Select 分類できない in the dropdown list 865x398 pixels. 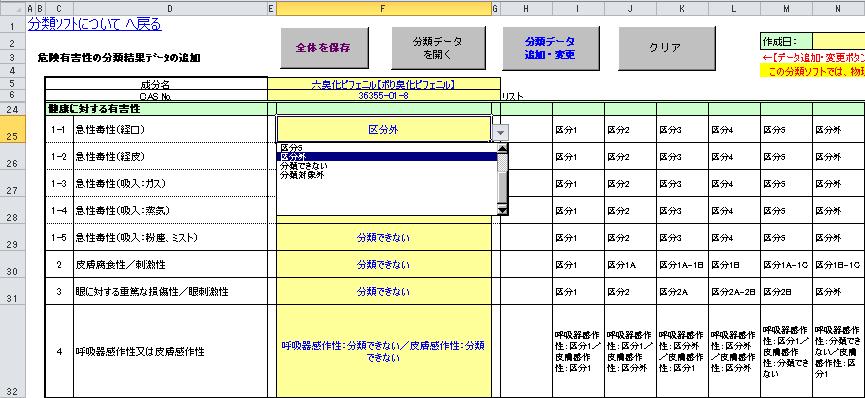(303, 166)
